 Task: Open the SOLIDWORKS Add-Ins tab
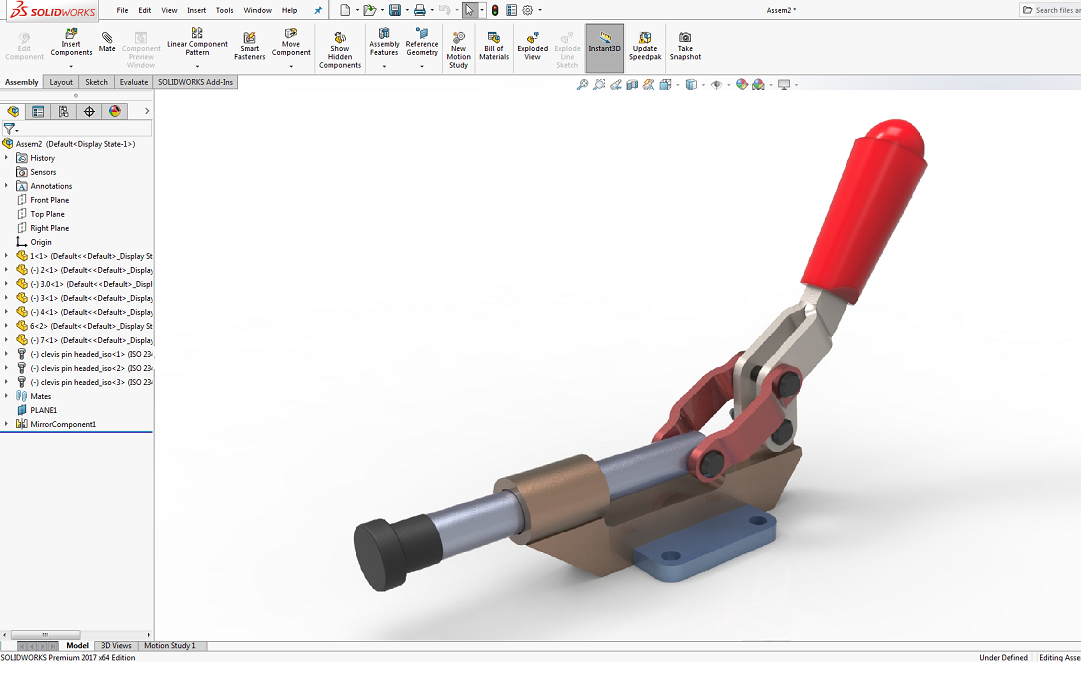click(196, 82)
